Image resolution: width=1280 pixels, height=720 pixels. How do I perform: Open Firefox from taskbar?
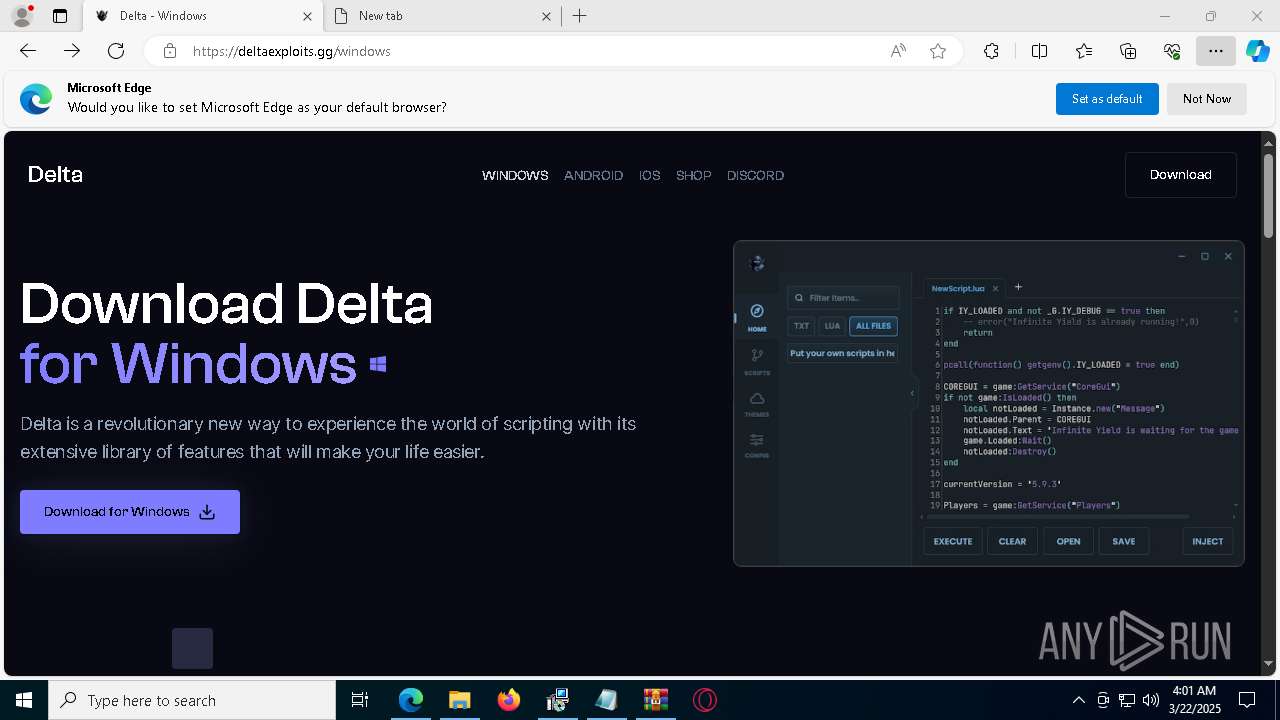(508, 700)
